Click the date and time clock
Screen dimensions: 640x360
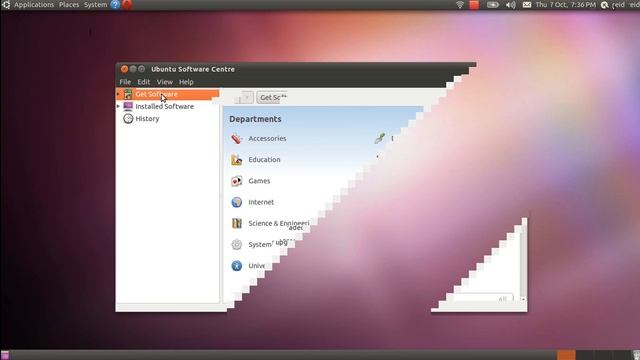566,4
